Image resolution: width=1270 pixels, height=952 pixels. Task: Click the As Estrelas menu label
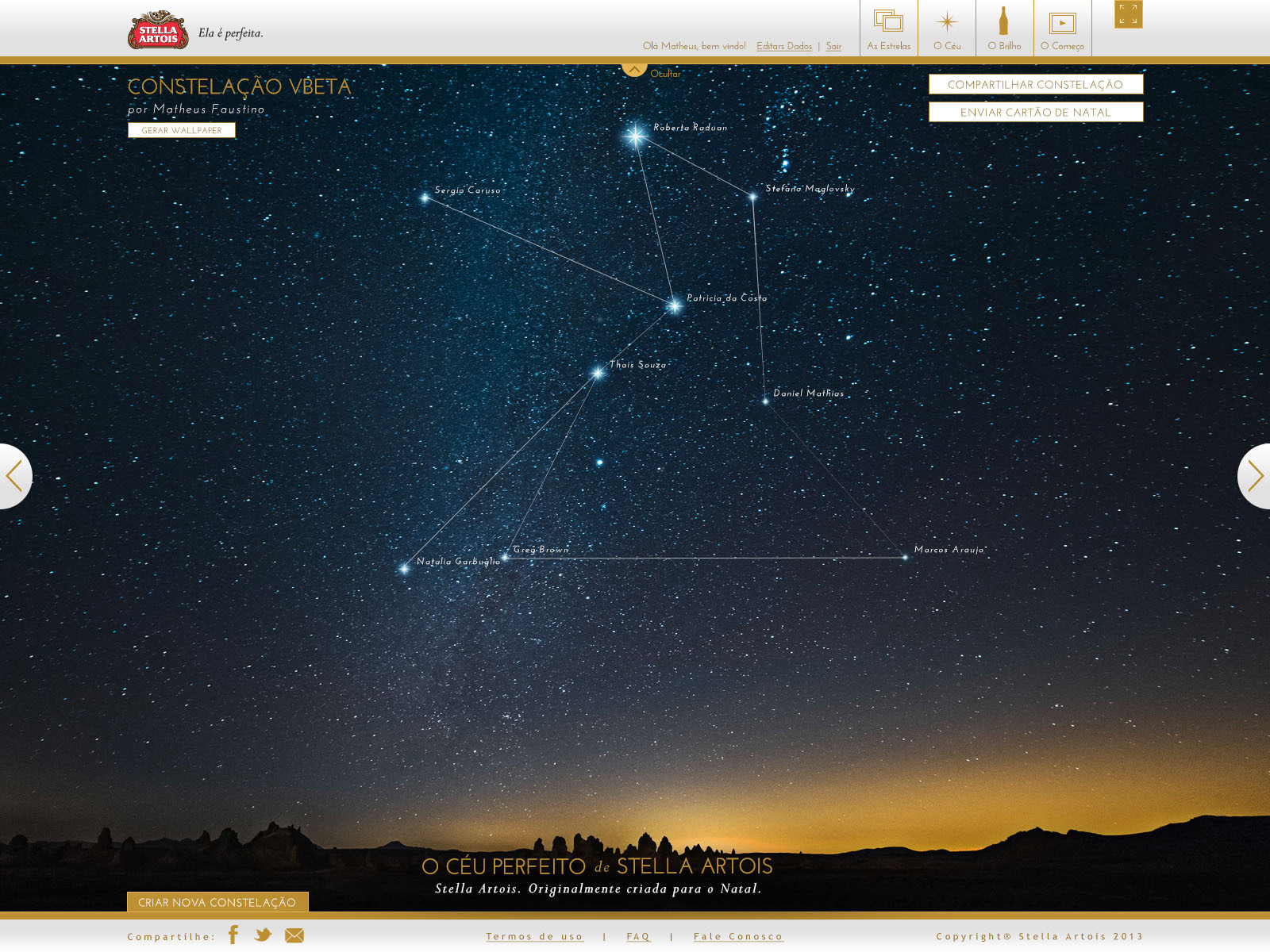(x=889, y=46)
